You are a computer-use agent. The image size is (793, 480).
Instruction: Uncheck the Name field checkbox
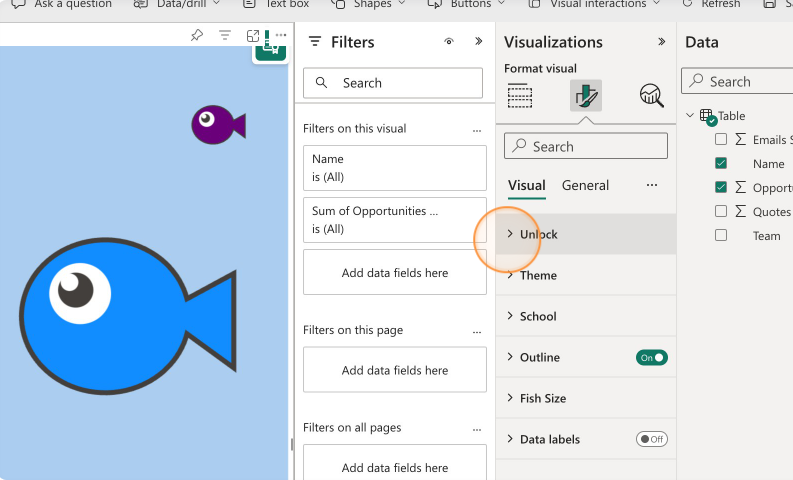[721, 163]
